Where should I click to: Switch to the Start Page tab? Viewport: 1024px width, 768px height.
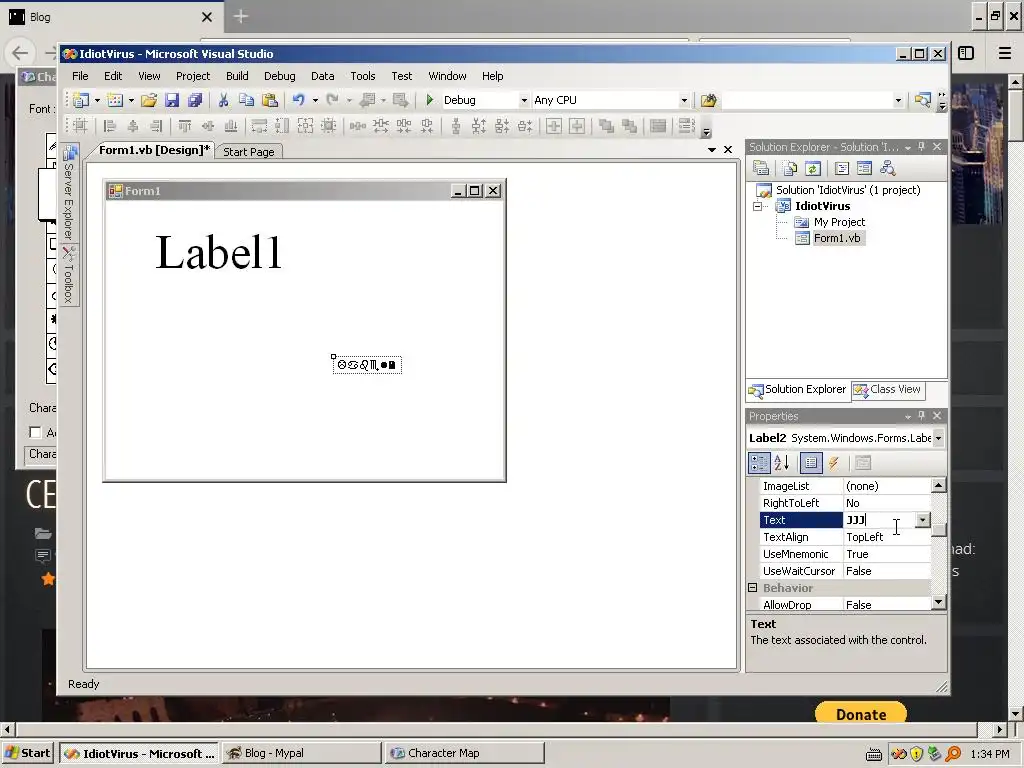249,152
